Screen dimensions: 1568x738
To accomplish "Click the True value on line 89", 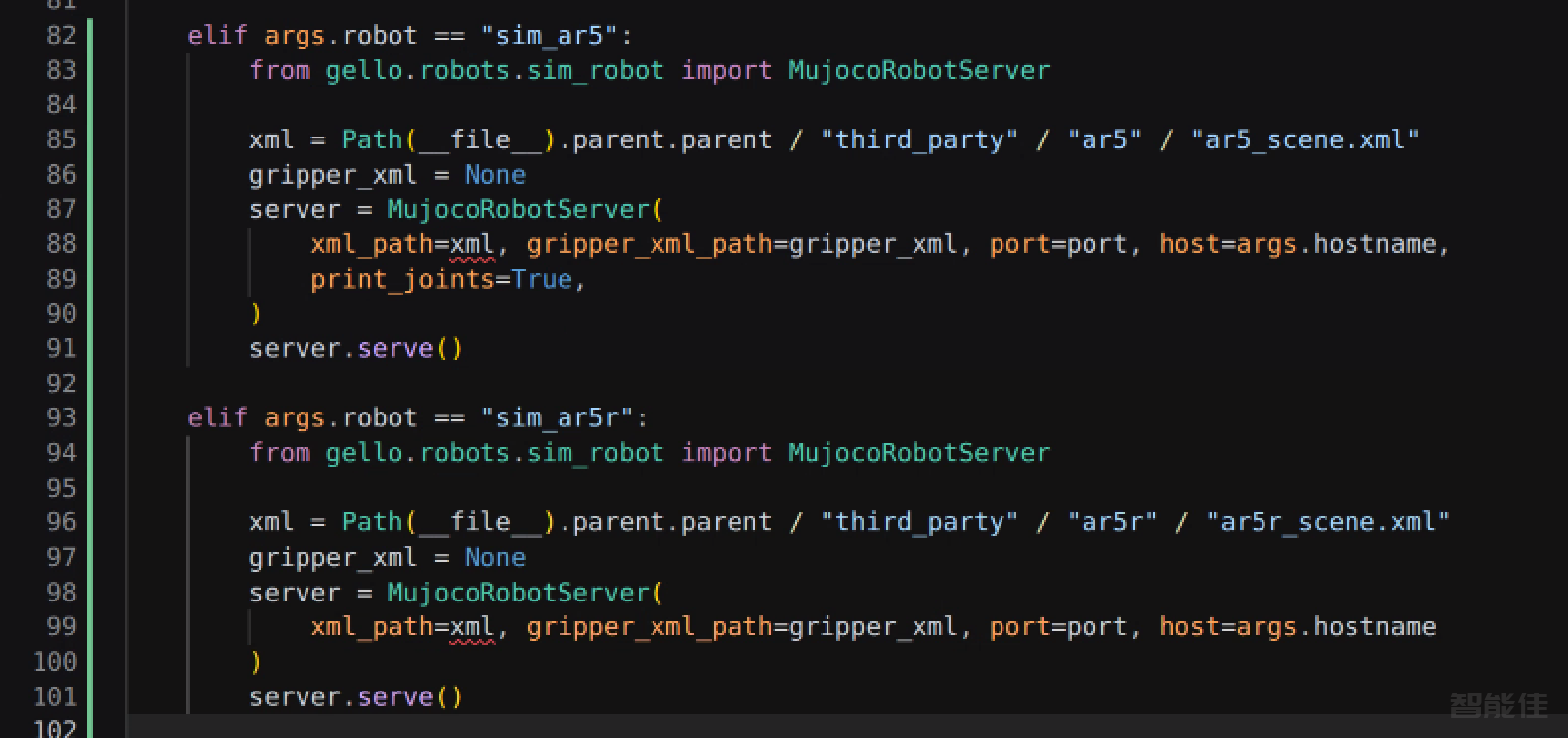I will tap(542, 280).
